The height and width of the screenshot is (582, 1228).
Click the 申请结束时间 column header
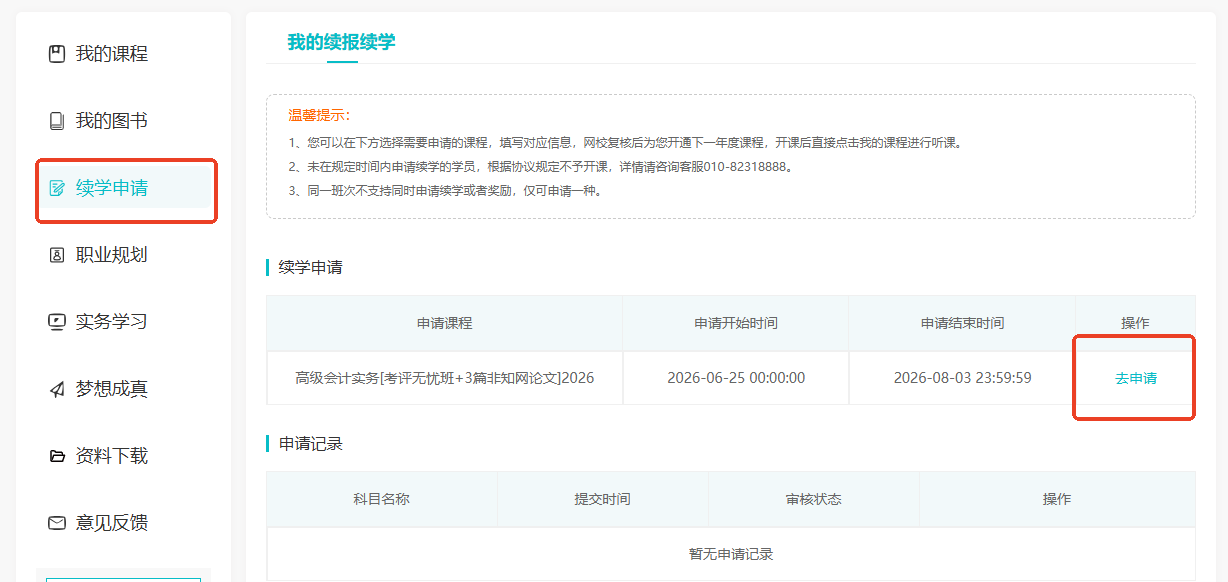pyautogui.click(x=962, y=323)
